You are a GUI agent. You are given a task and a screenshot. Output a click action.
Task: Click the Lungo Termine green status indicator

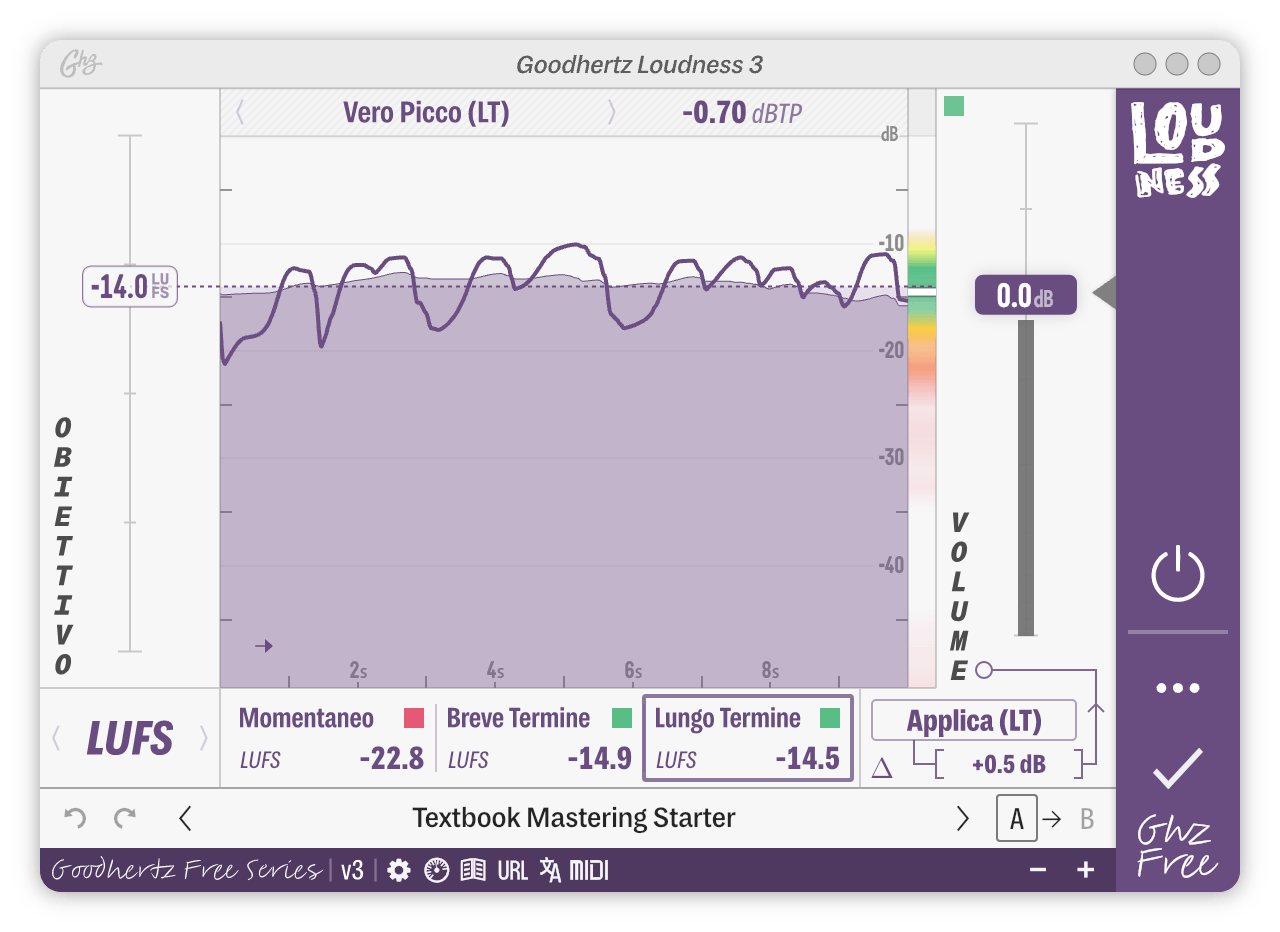point(830,718)
